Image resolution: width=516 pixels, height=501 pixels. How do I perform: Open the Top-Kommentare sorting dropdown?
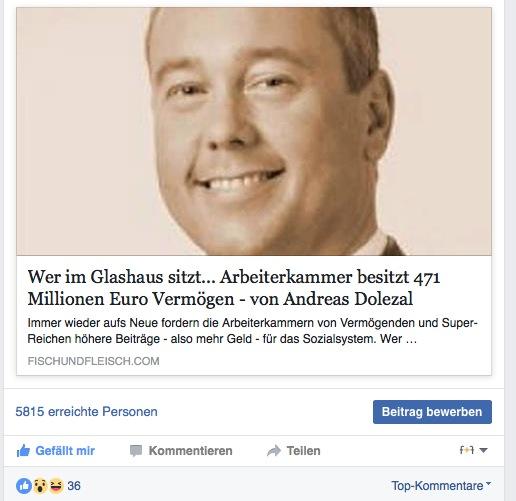click(441, 486)
